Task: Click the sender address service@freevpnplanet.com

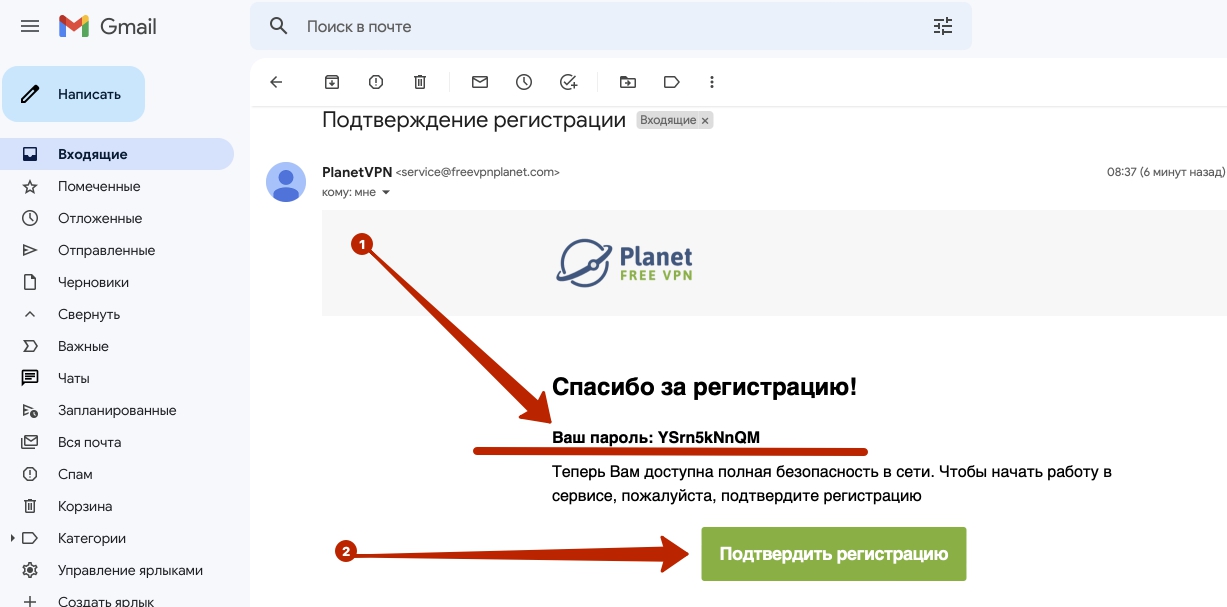Action: (x=478, y=172)
